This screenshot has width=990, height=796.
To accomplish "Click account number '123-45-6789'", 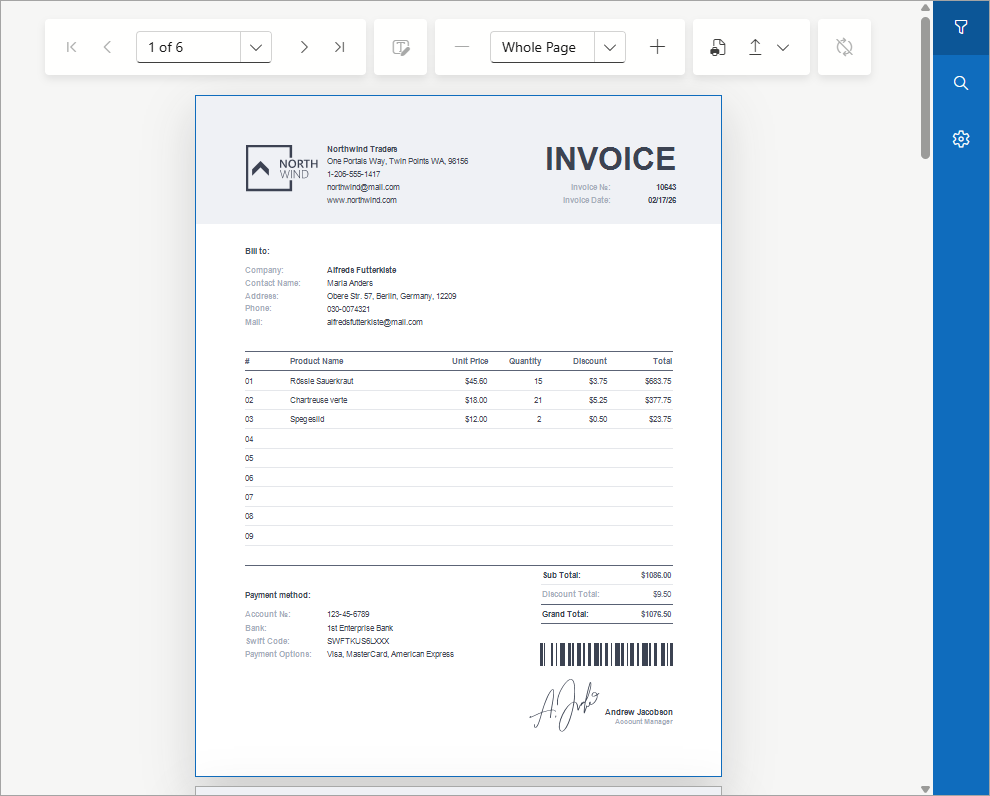I will [x=348, y=614].
